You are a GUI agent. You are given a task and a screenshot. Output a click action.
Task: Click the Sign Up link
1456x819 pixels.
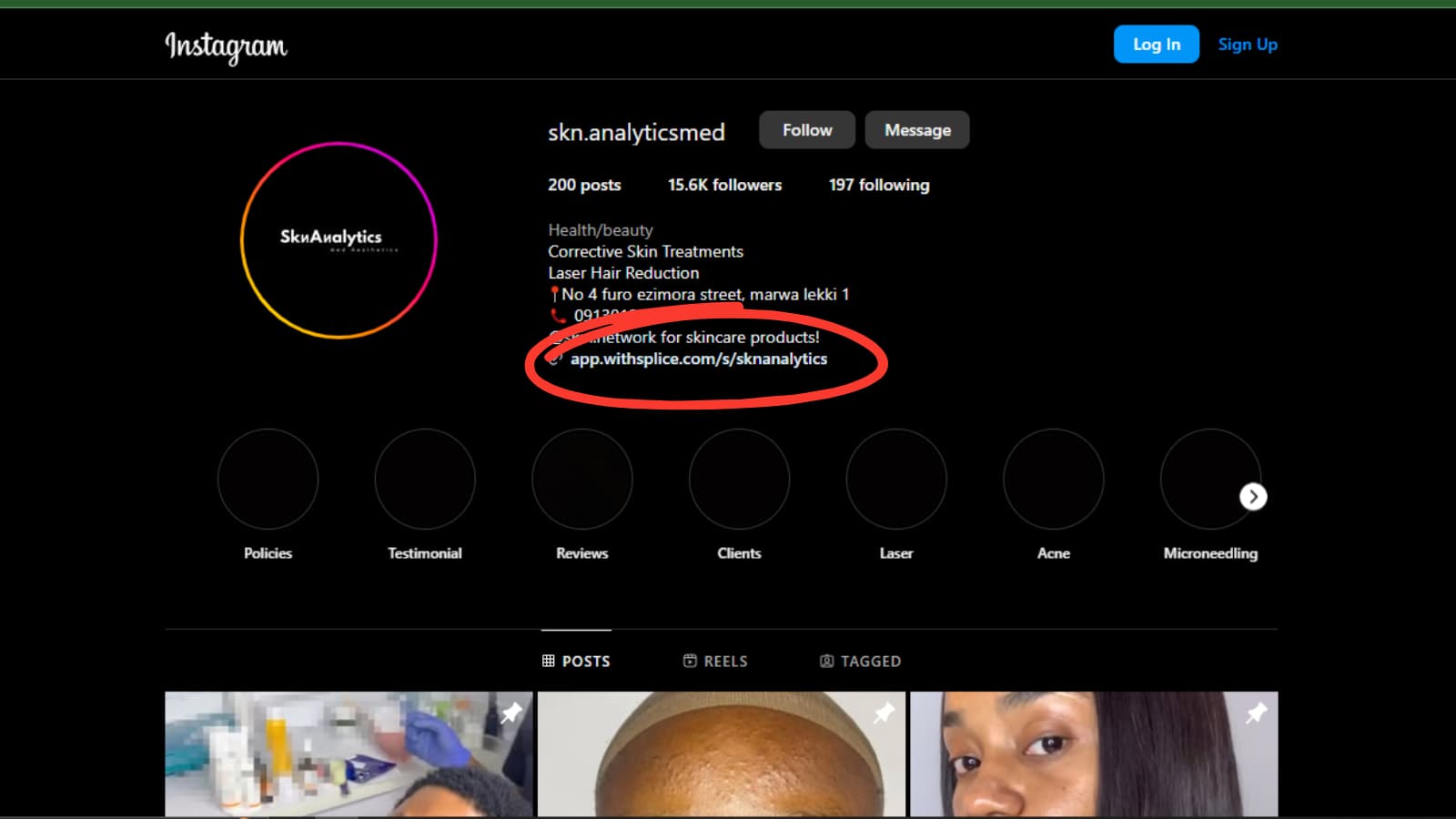[1248, 45]
